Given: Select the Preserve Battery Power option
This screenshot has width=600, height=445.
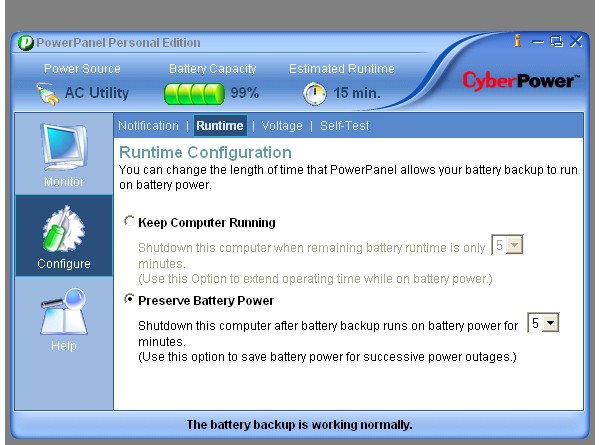Looking at the screenshot, I should click(x=129, y=299).
